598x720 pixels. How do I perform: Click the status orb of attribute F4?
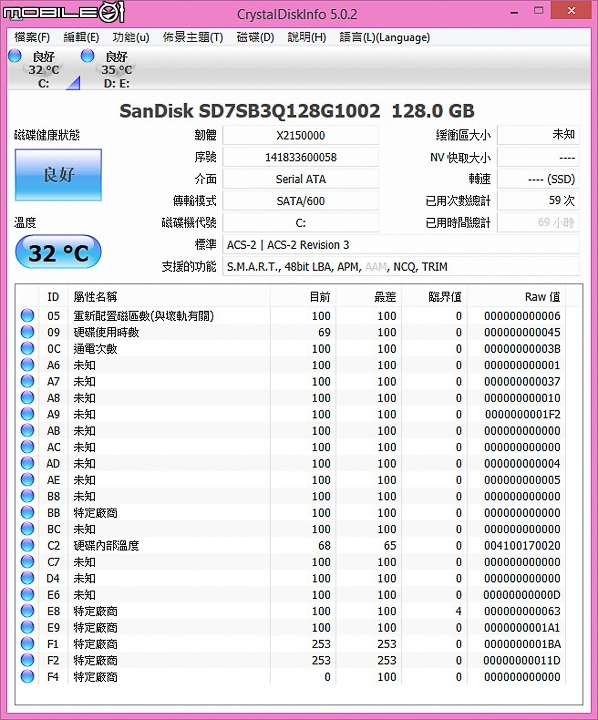(x=28, y=677)
